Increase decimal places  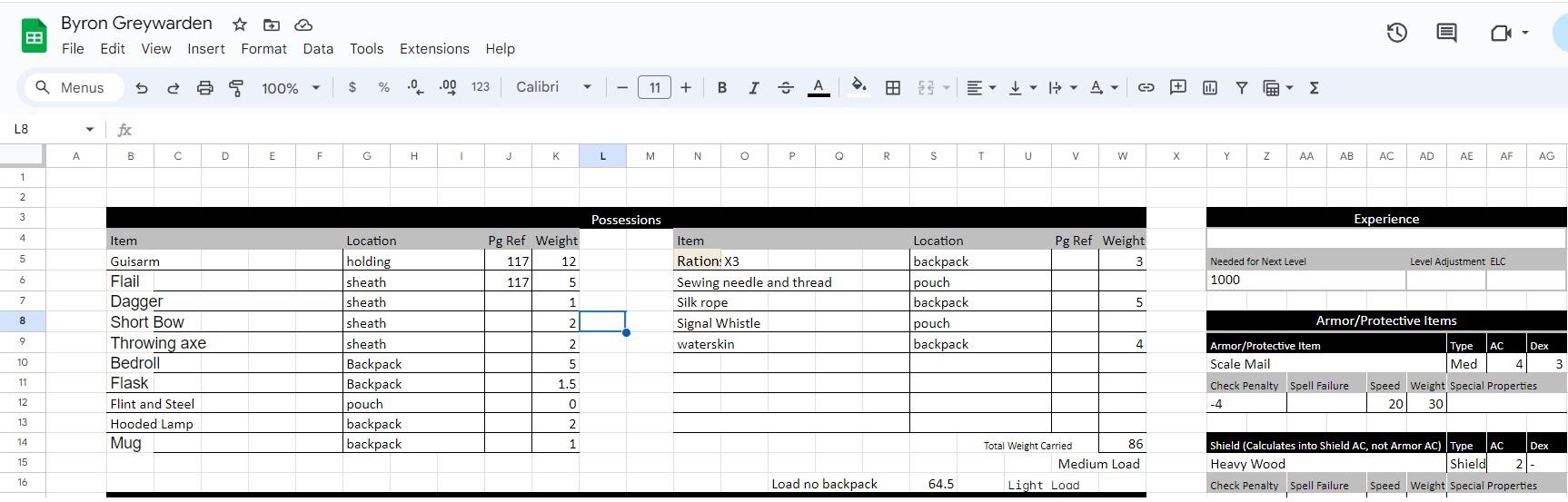coord(448,87)
